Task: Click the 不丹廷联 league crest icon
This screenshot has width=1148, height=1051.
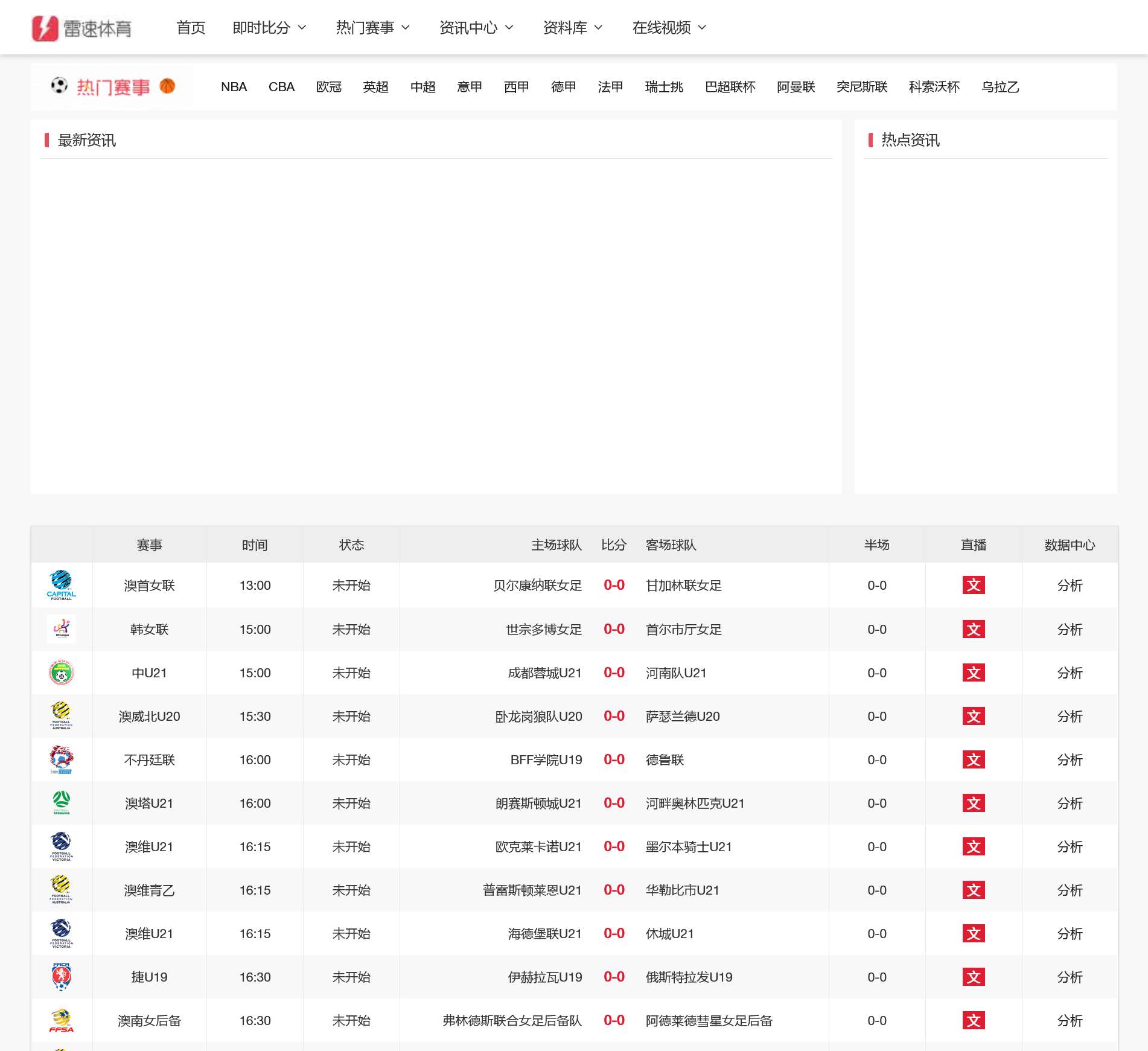Action: pyautogui.click(x=61, y=759)
